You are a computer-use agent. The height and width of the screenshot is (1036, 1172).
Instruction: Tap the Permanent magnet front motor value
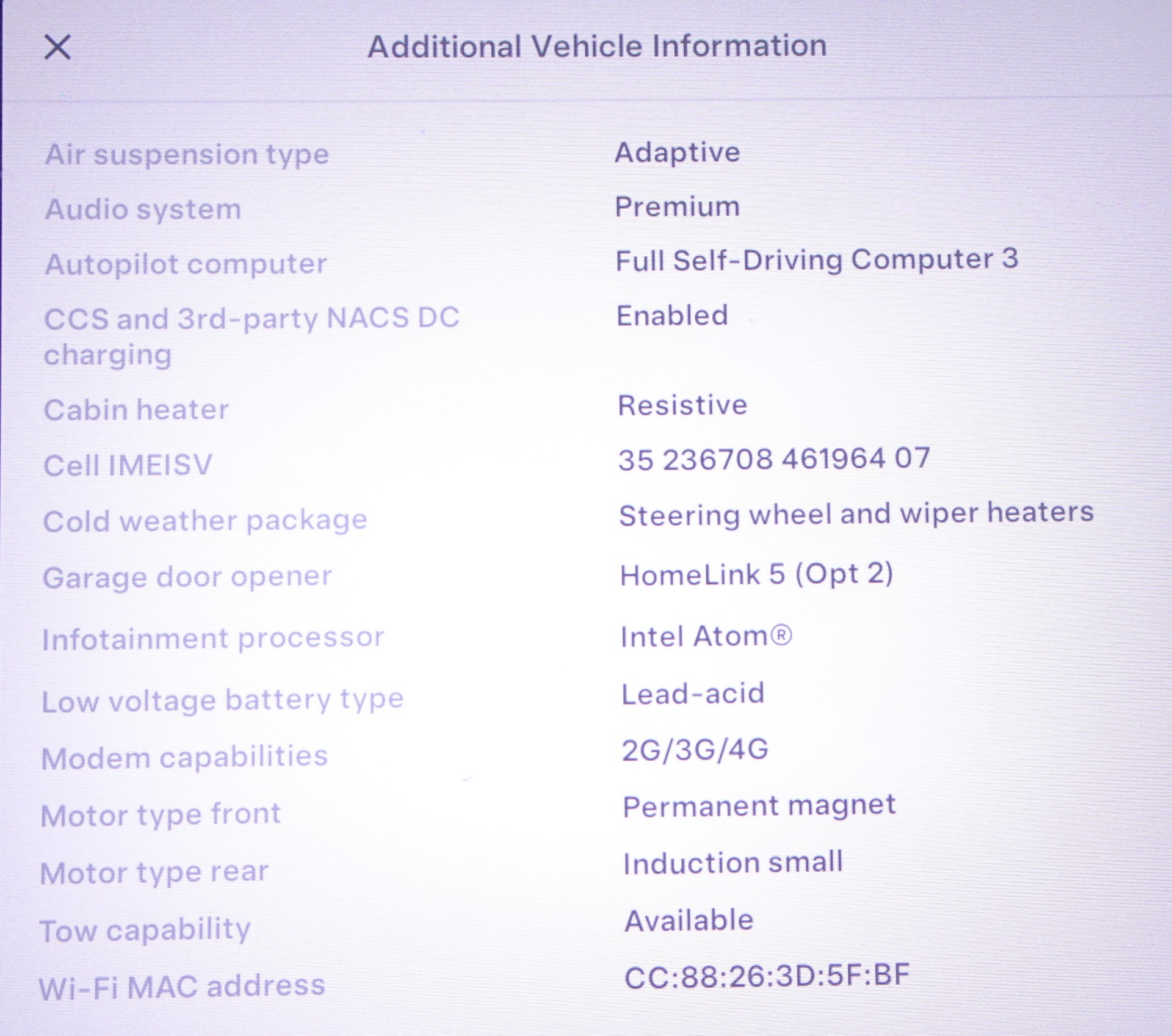tap(759, 806)
